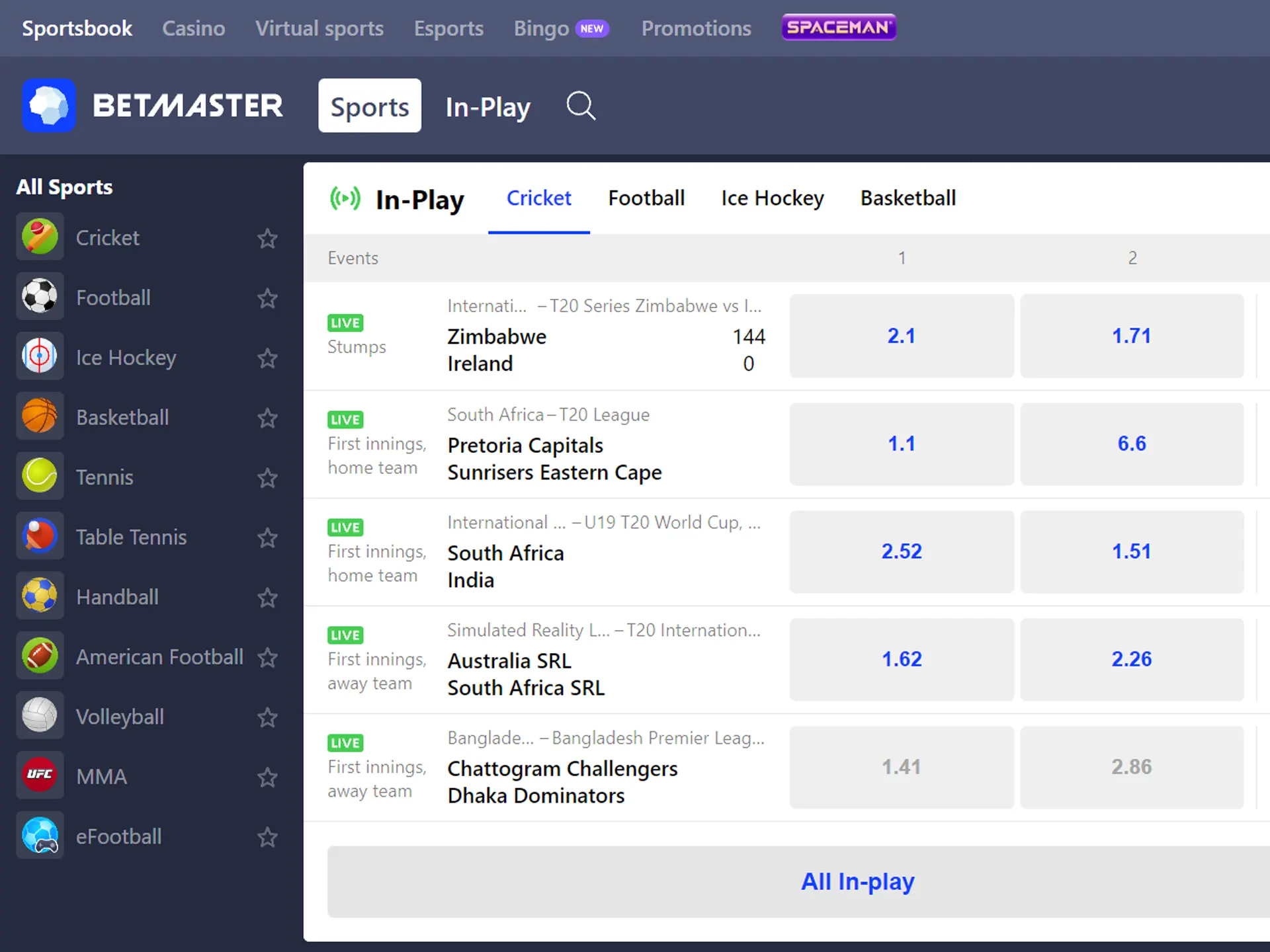Click the All In-play button
Viewport: 1270px width, 952px height.
click(798, 882)
